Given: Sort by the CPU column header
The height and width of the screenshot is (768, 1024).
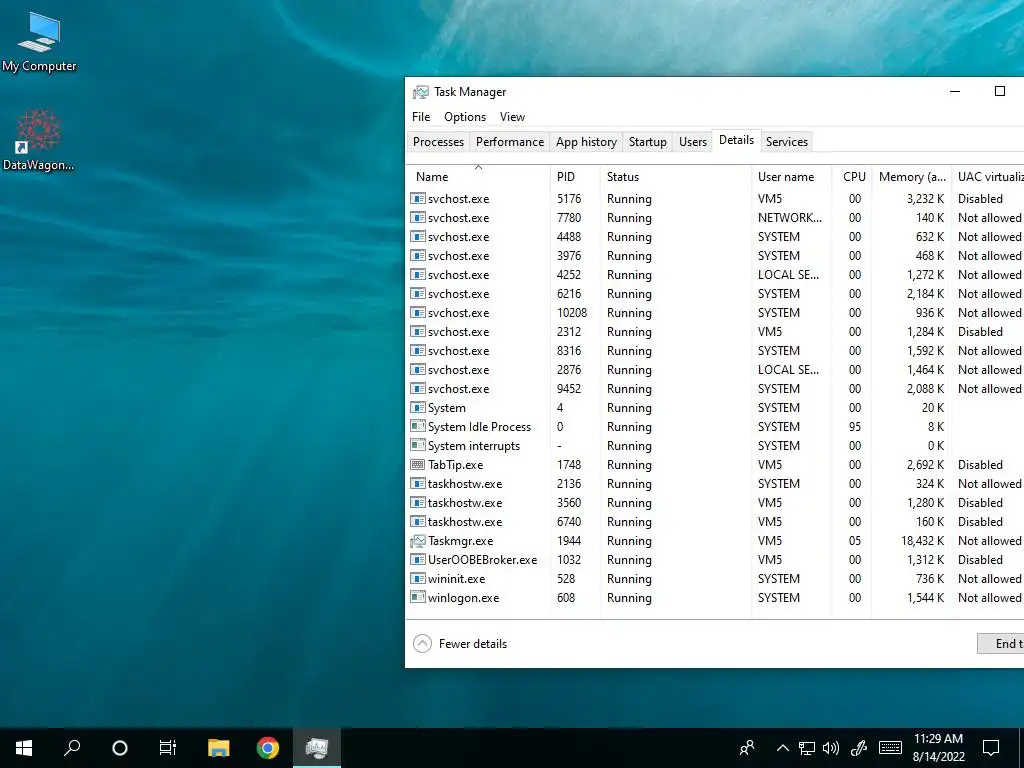Looking at the screenshot, I should click(852, 176).
